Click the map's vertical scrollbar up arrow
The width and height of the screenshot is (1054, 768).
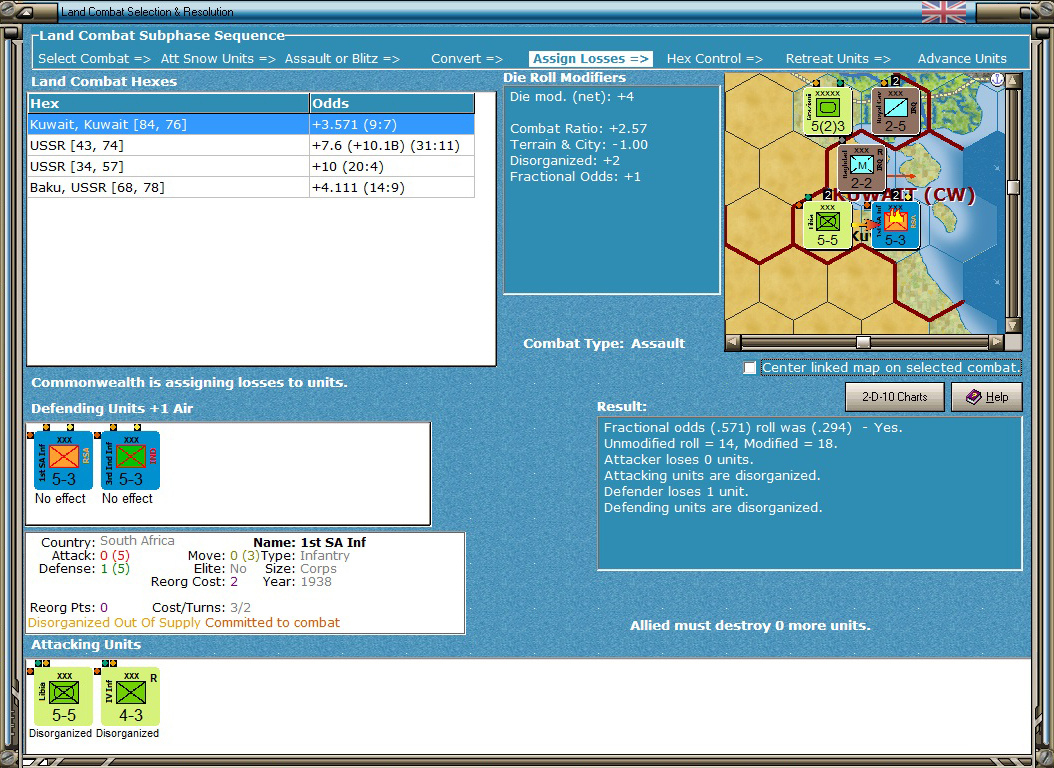pyautogui.click(x=1013, y=81)
